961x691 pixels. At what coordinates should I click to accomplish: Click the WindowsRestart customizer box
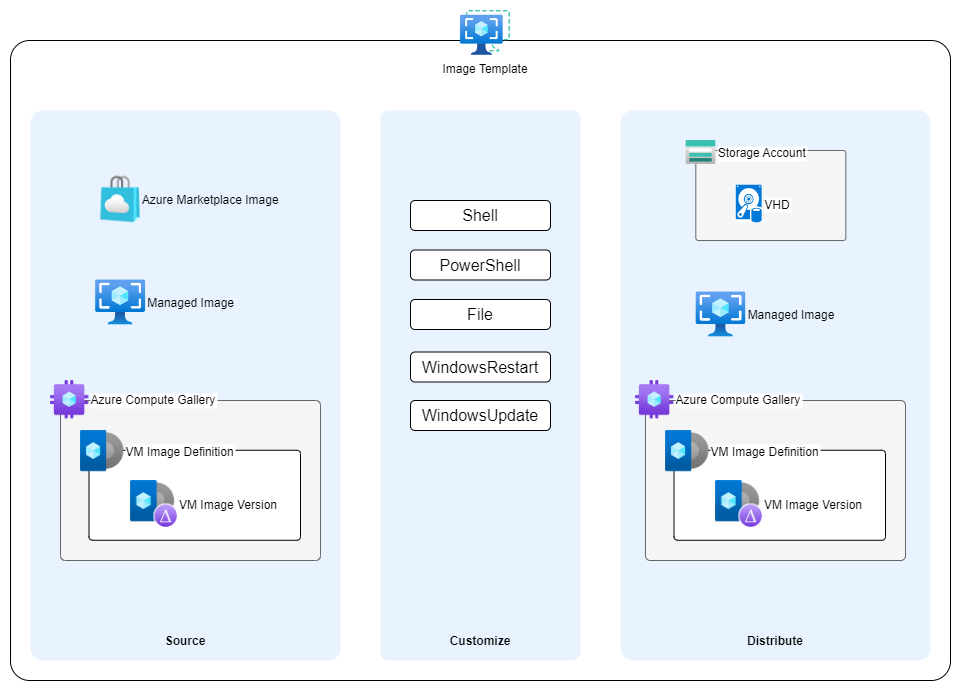point(480,367)
